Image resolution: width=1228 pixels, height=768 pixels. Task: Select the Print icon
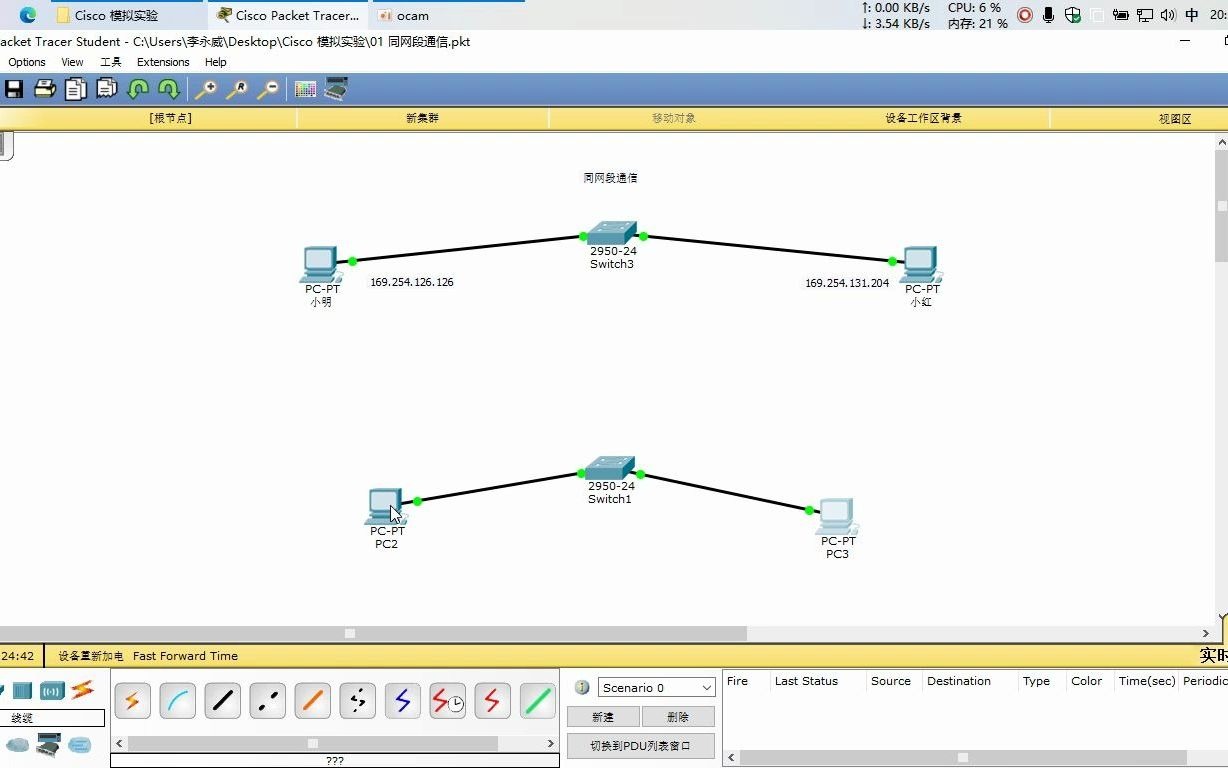coord(44,89)
